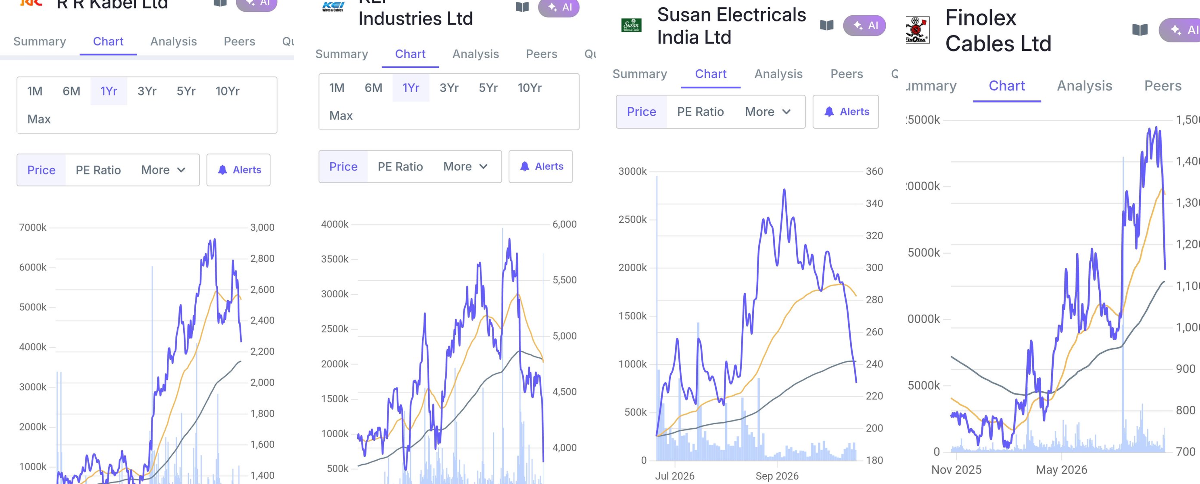Select 5Yr range in the KEI Industries panel
The height and width of the screenshot is (484, 1200).
[488, 88]
